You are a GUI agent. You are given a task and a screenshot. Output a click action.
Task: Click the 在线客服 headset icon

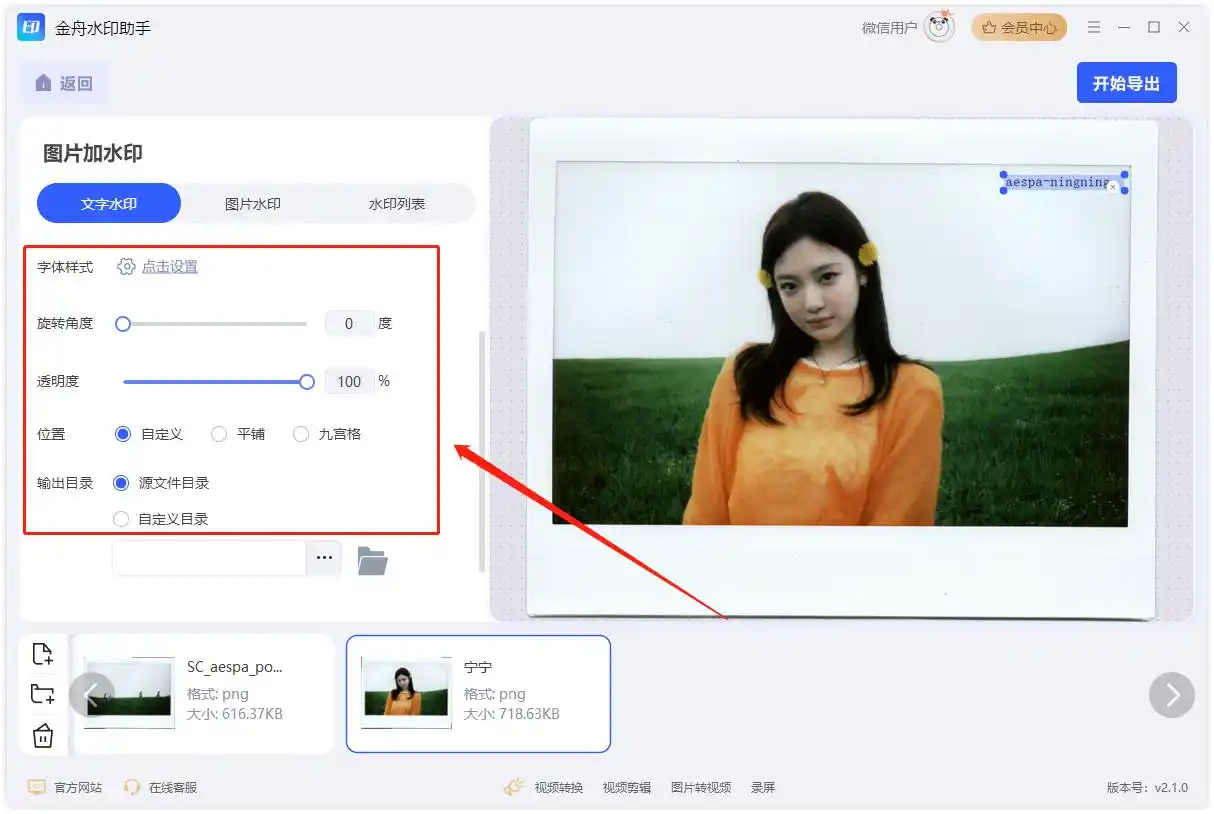[132, 787]
